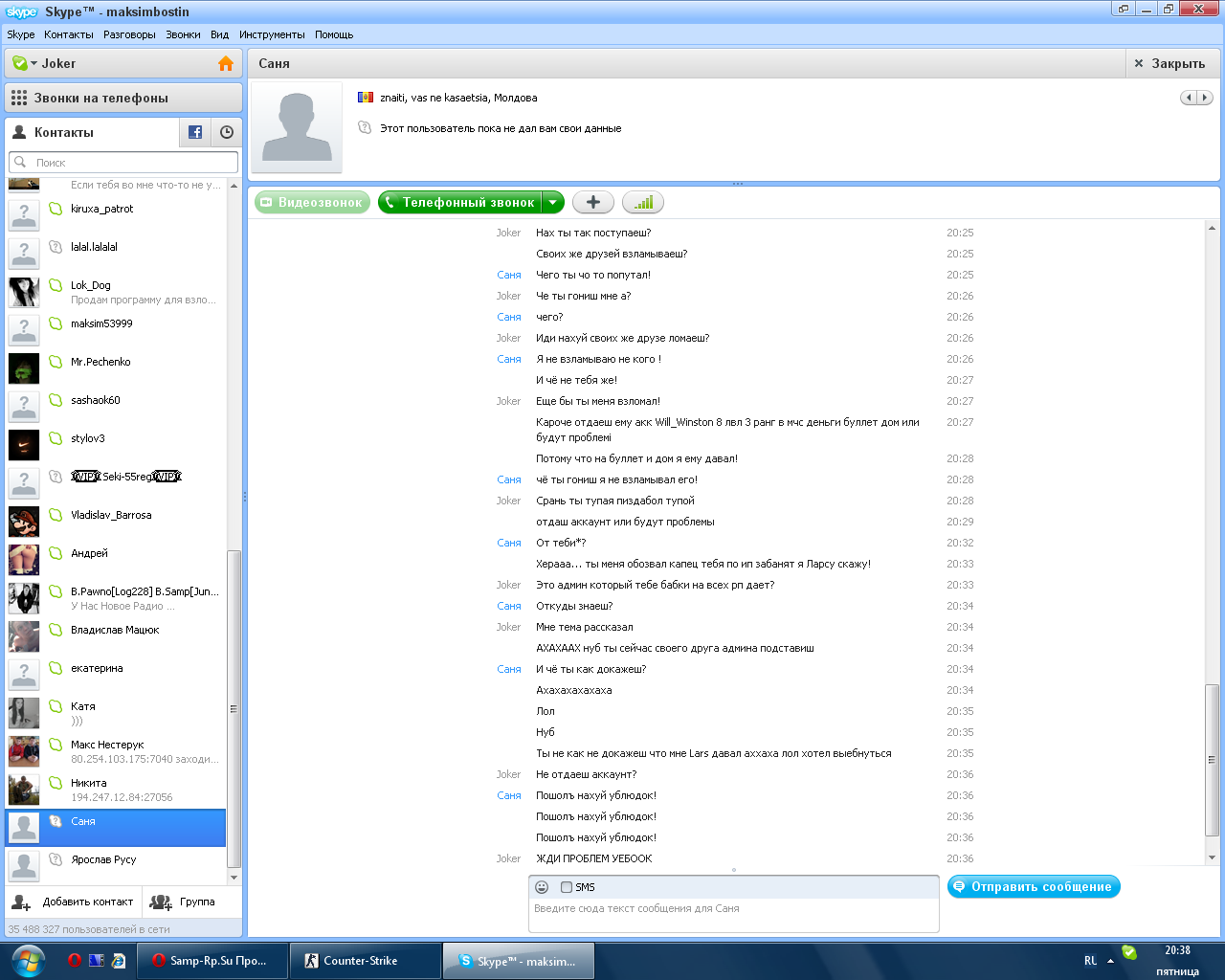Screen dimensions: 1225x980
Task: Show recent conversations clock icon
Action: (x=227, y=132)
